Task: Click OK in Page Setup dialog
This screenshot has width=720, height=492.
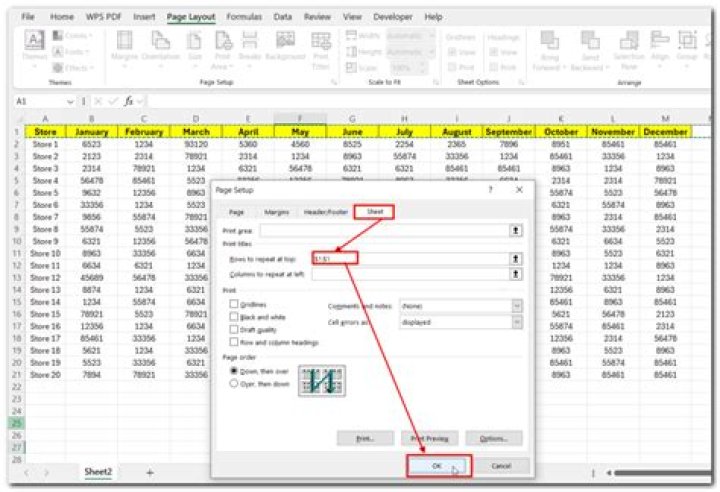Action: pos(438,466)
